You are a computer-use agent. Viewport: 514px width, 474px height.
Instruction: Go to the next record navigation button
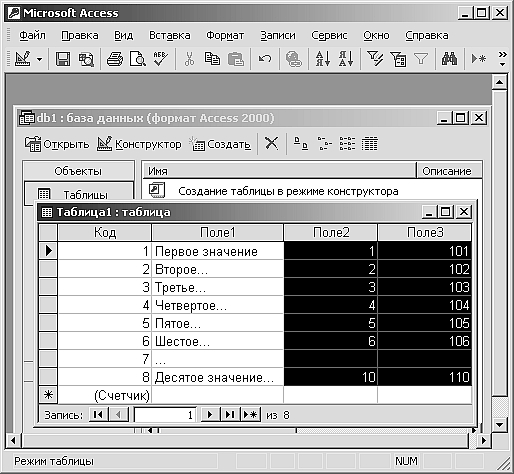point(210,415)
